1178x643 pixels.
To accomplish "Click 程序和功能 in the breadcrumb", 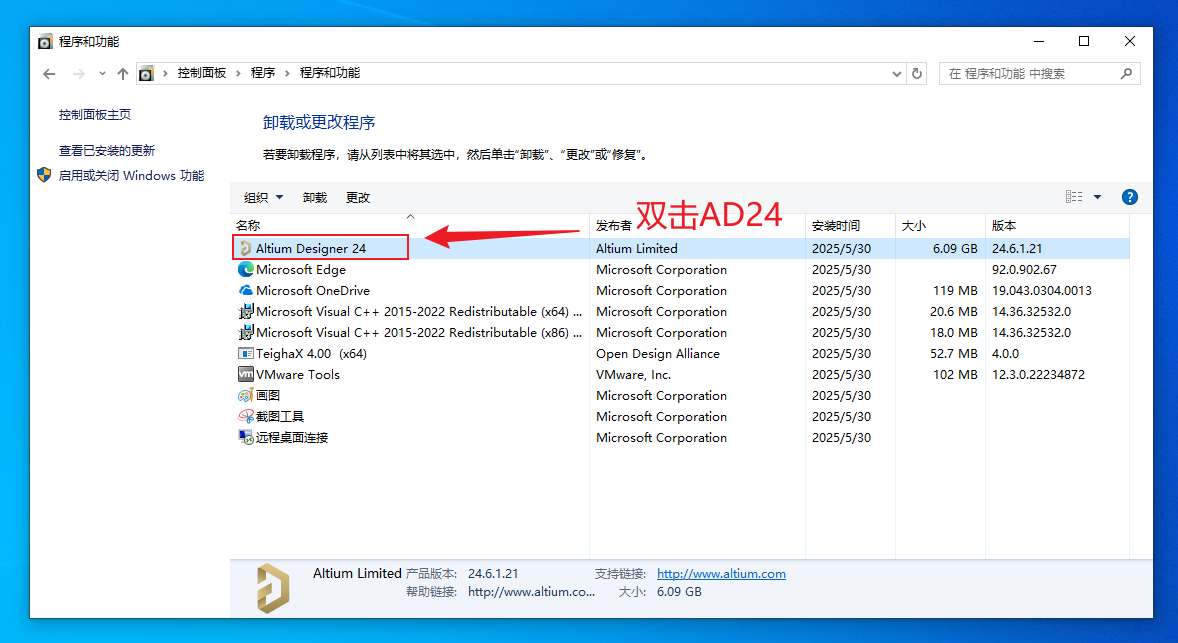I will coord(330,73).
